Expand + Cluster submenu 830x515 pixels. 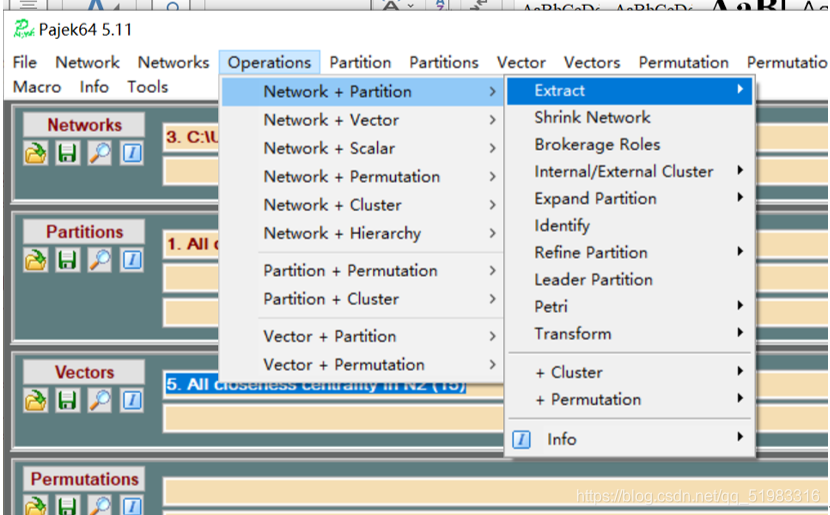click(x=629, y=373)
